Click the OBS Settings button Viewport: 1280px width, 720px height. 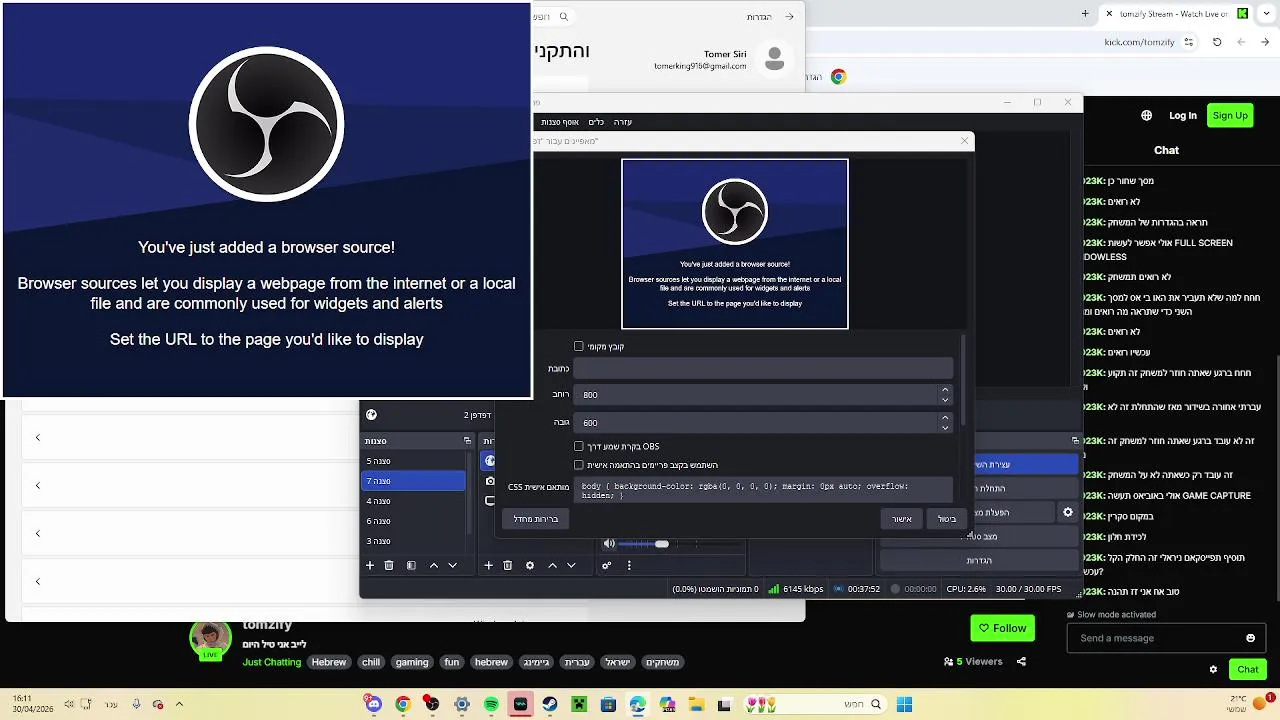tap(979, 561)
